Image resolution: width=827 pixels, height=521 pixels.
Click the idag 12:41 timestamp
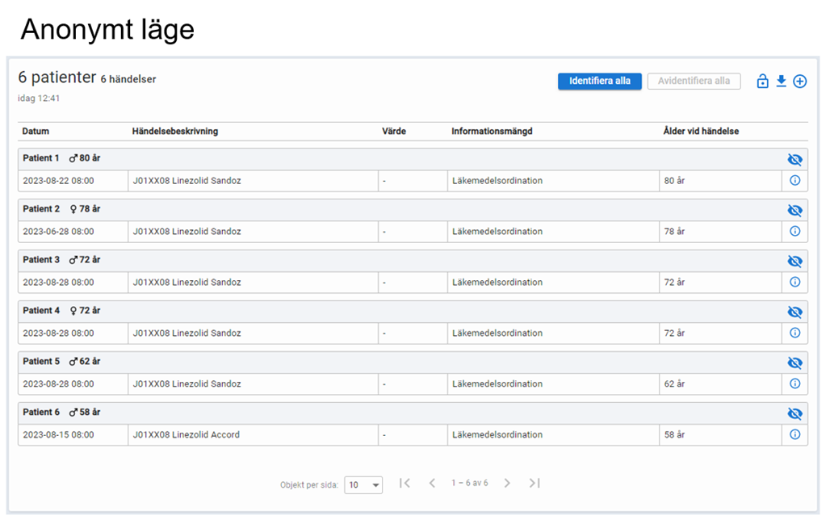tap(39, 99)
